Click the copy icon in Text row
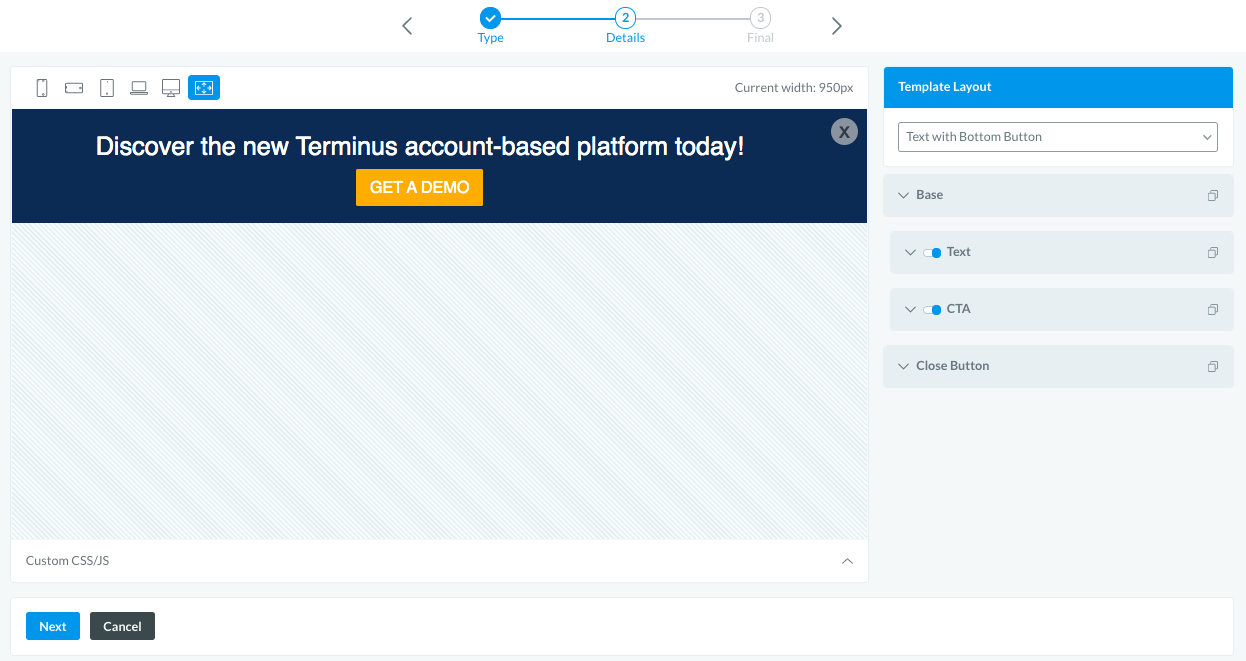Image resolution: width=1246 pixels, height=661 pixels. (1213, 253)
